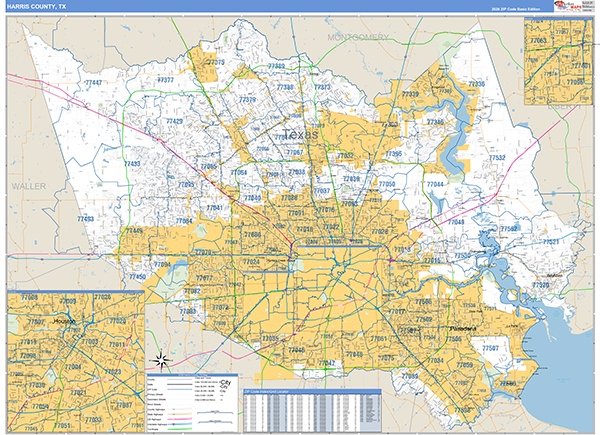Viewport: 600px width, 435px height.
Task: Click ZIP code label 77091
Action: pos(296,213)
